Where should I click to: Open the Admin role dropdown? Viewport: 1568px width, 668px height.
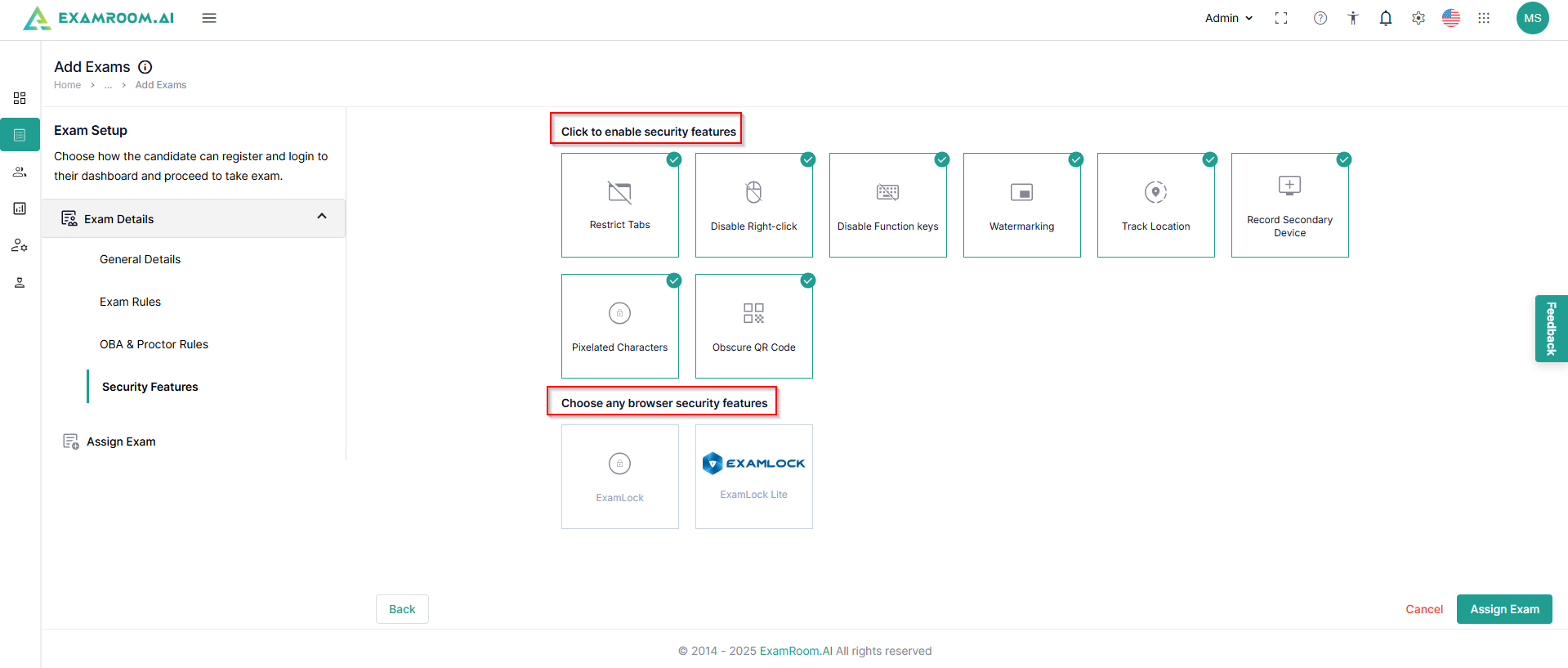click(1229, 18)
